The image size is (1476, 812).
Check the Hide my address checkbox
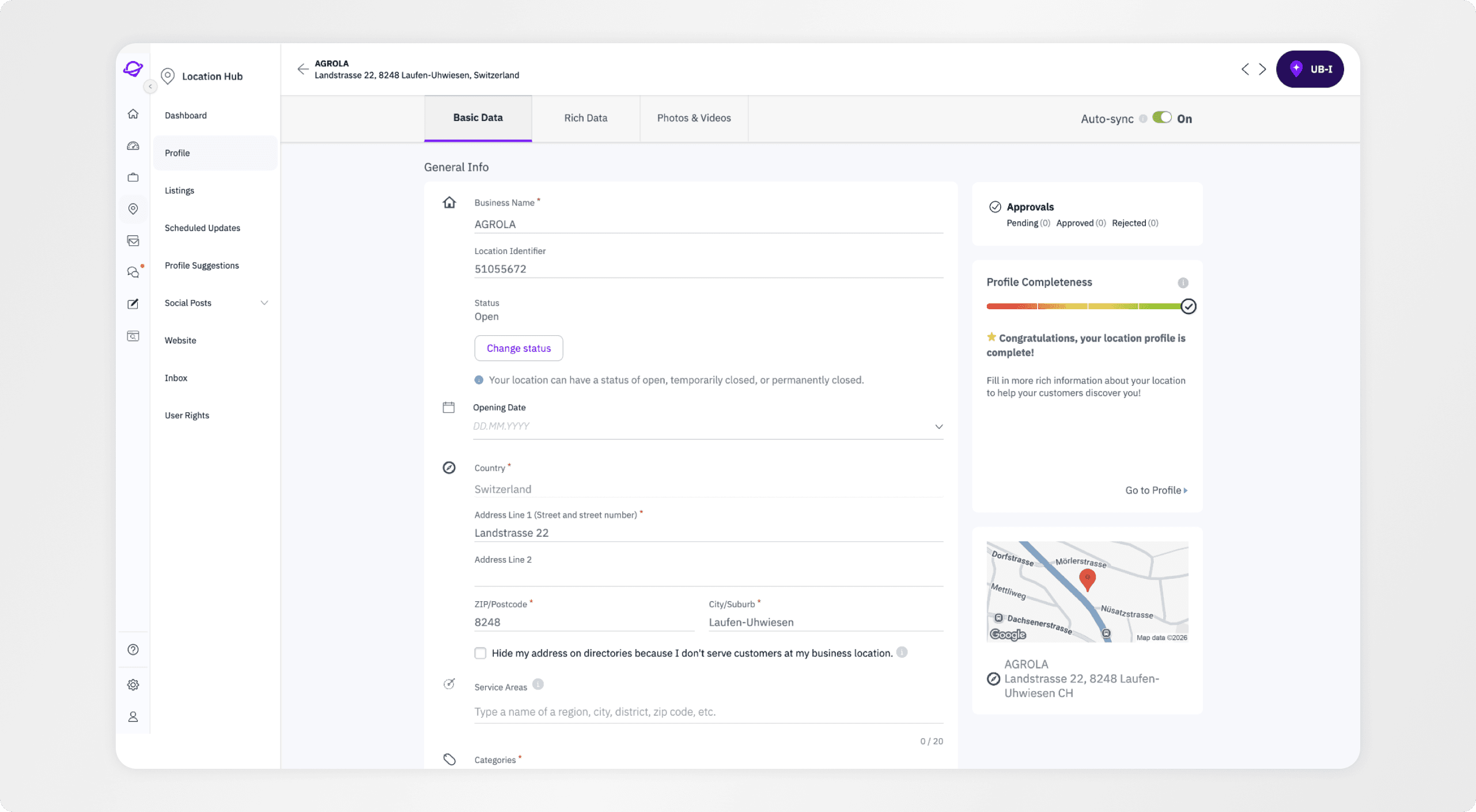coord(480,653)
